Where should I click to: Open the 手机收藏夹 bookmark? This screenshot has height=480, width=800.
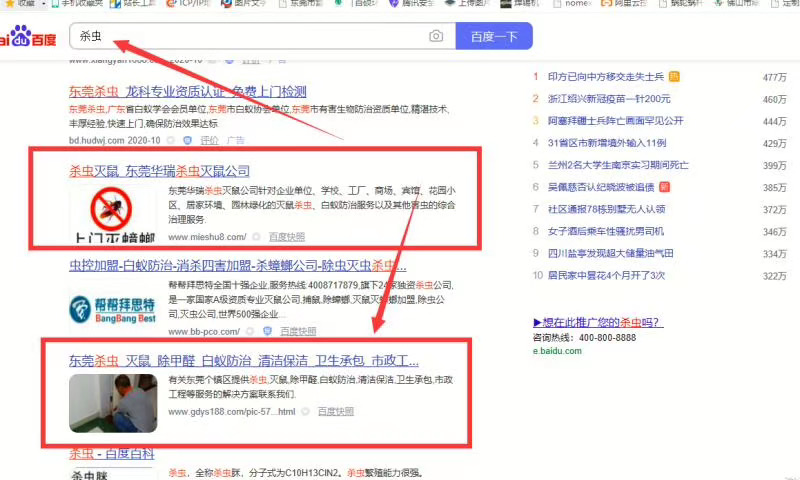77,3
